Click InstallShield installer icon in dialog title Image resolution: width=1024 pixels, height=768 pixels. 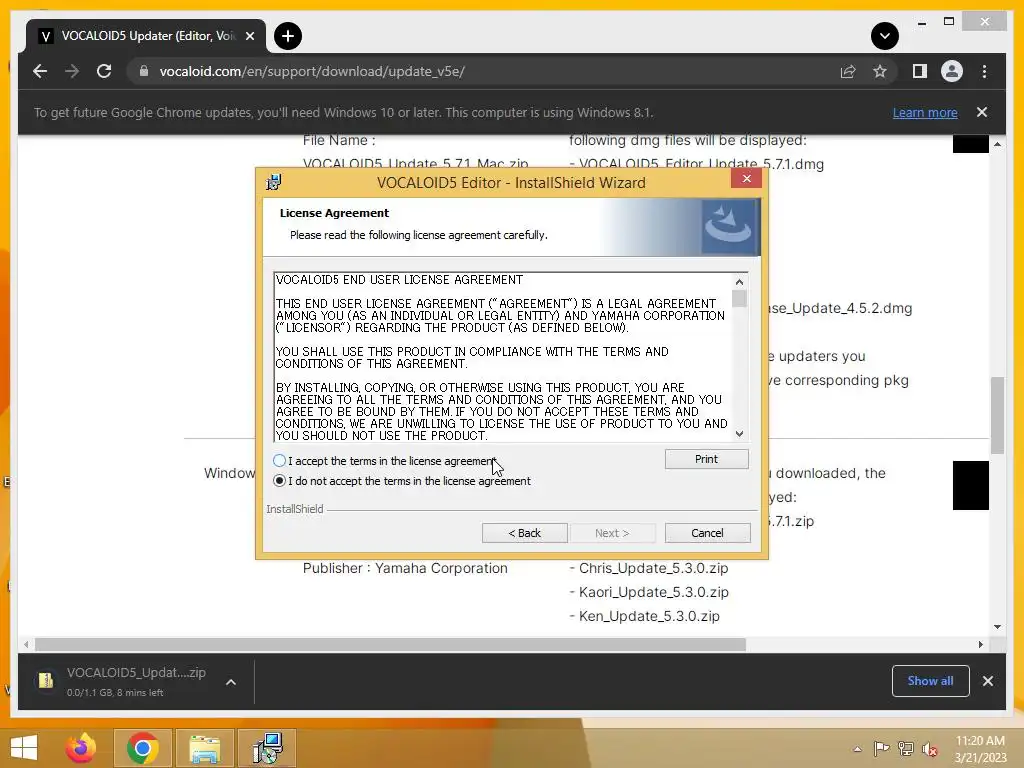click(x=274, y=182)
